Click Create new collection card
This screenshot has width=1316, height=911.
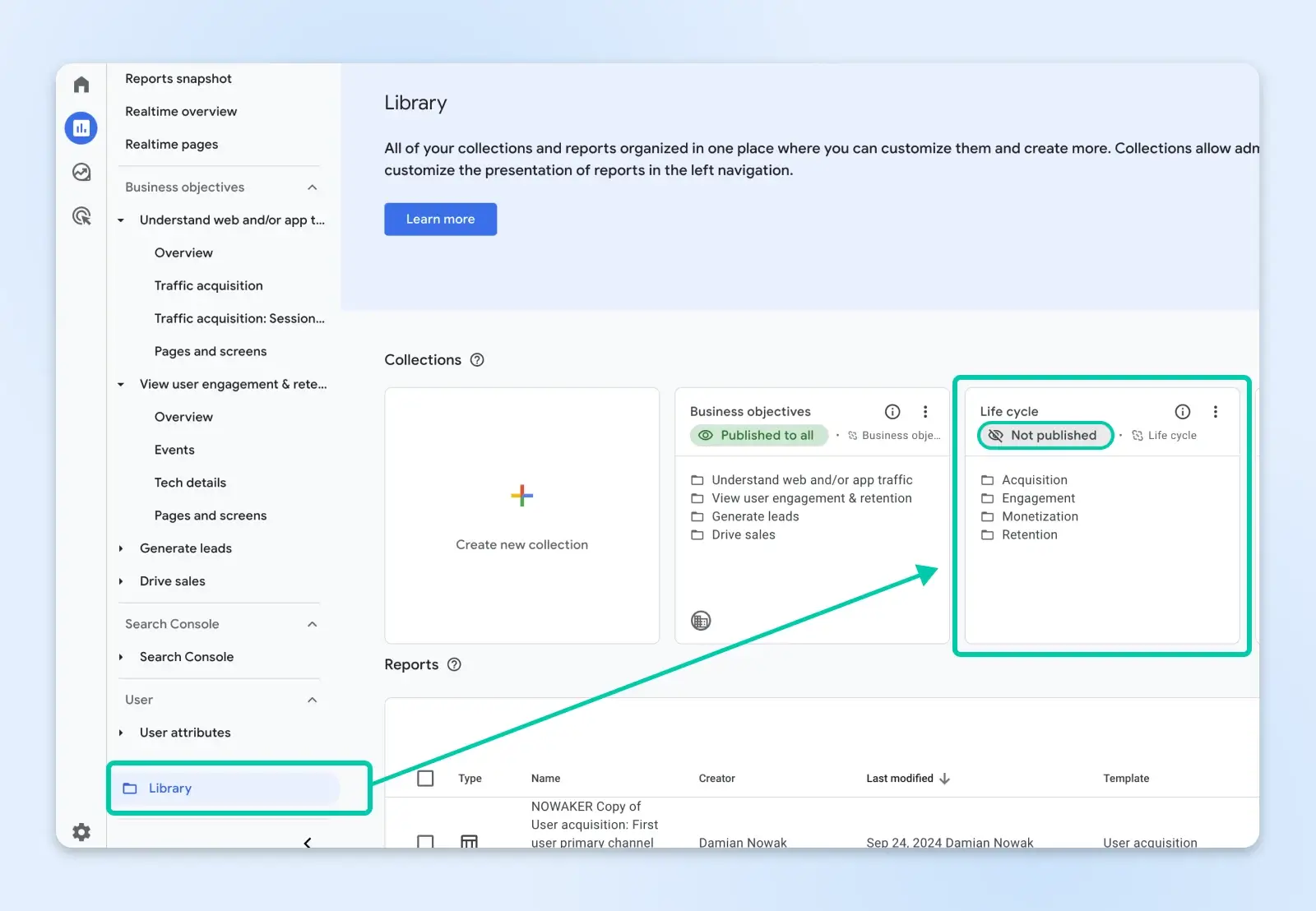point(521,516)
